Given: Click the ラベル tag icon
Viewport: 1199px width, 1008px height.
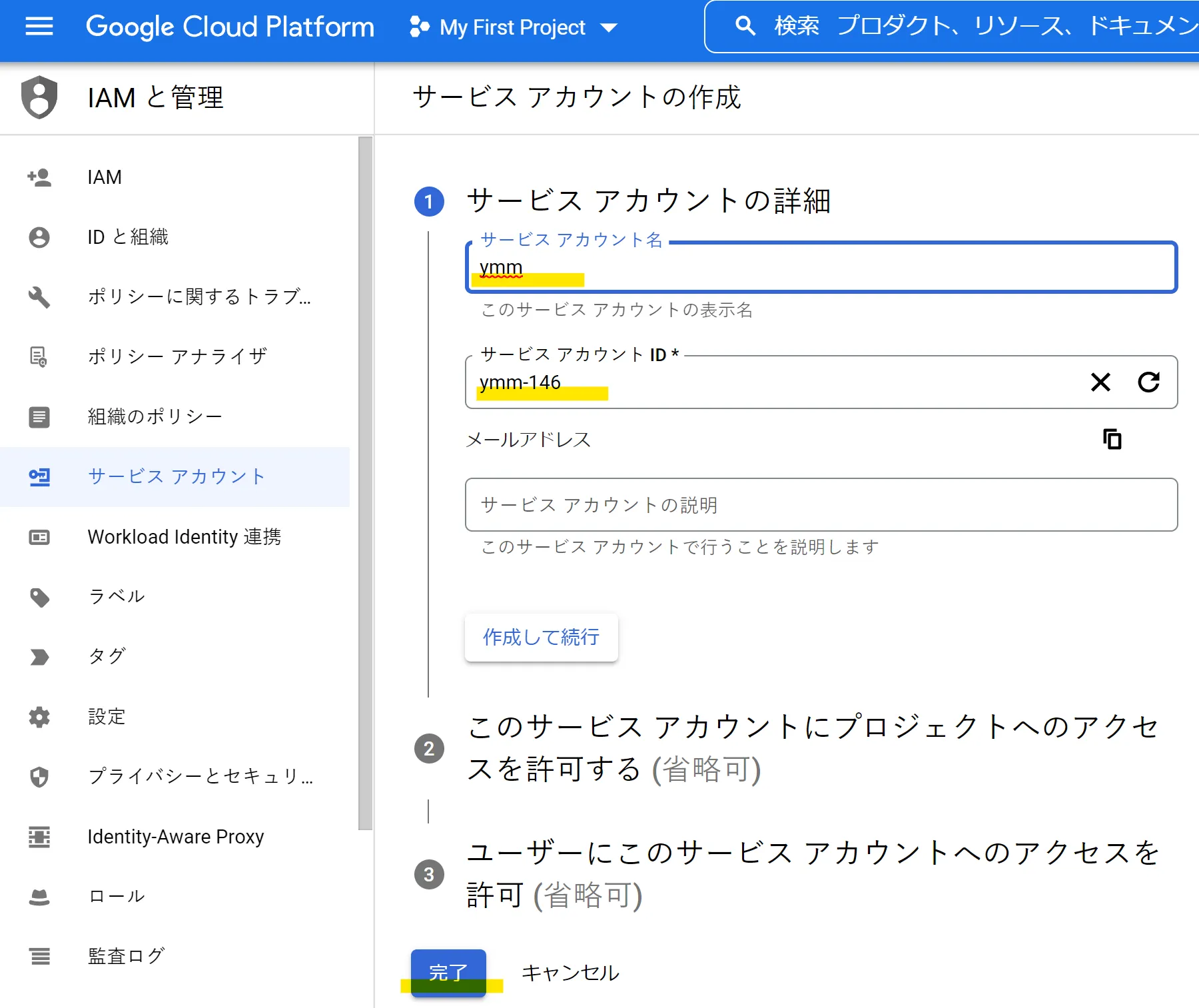Looking at the screenshot, I should (x=39, y=598).
